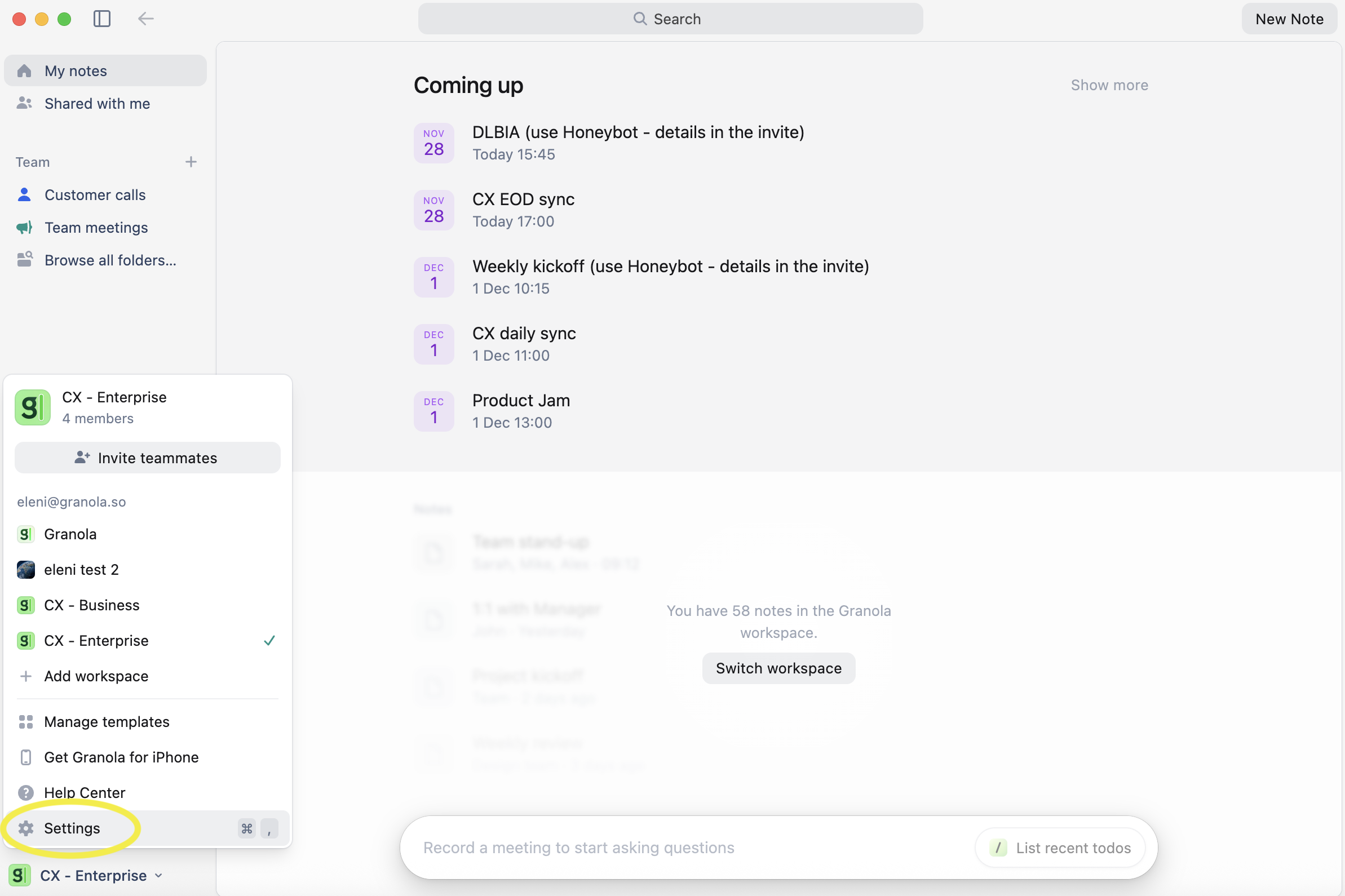Toggle the sidebar panel icon

(101, 18)
